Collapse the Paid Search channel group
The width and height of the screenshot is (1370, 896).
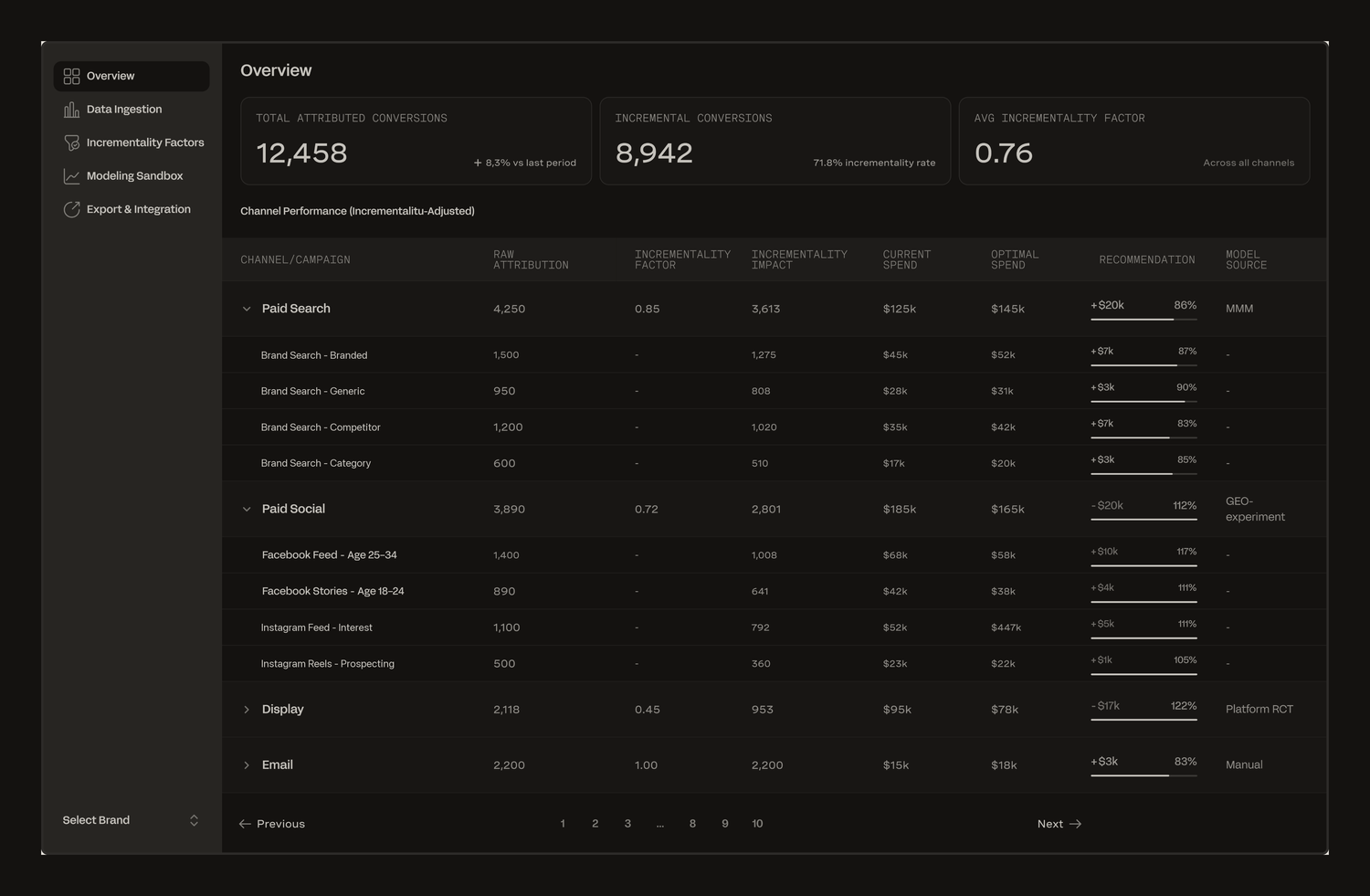[x=247, y=309]
